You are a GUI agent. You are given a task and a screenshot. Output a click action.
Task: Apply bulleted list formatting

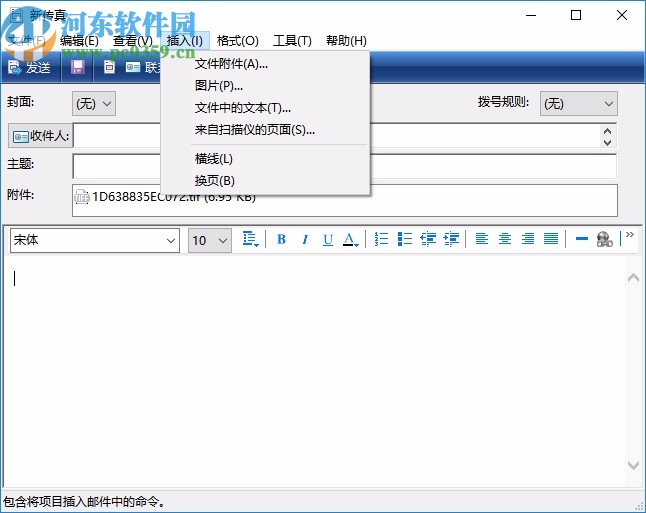[x=405, y=239]
